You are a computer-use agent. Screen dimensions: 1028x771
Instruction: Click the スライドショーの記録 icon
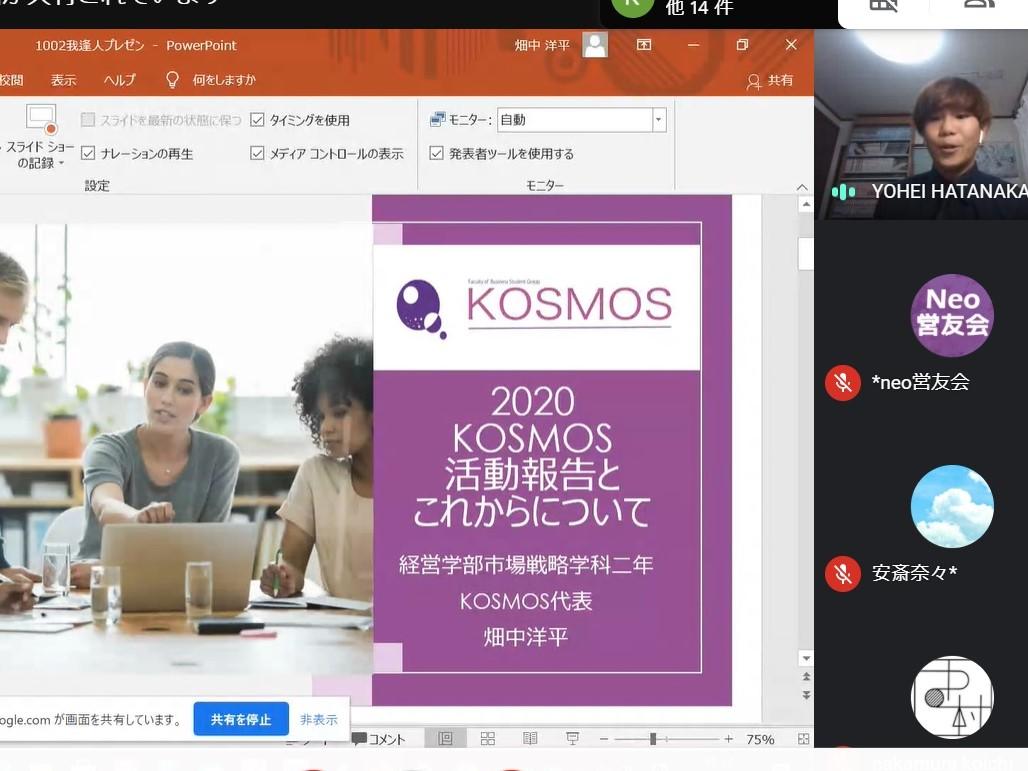[41, 120]
